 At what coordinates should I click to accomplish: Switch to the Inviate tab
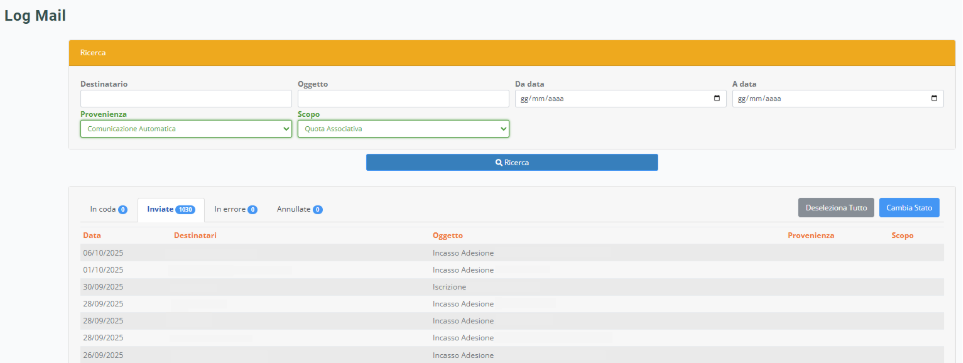point(171,209)
